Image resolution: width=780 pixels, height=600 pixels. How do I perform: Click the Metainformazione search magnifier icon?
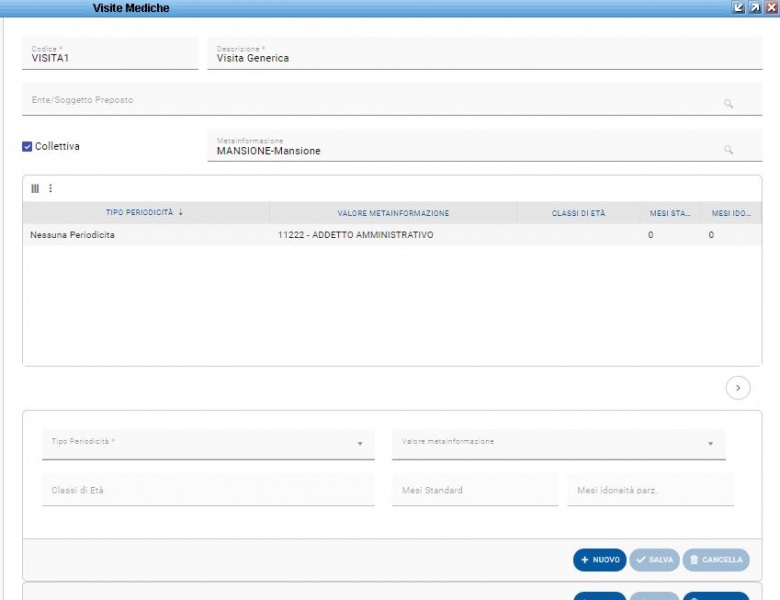click(x=729, y=150)
